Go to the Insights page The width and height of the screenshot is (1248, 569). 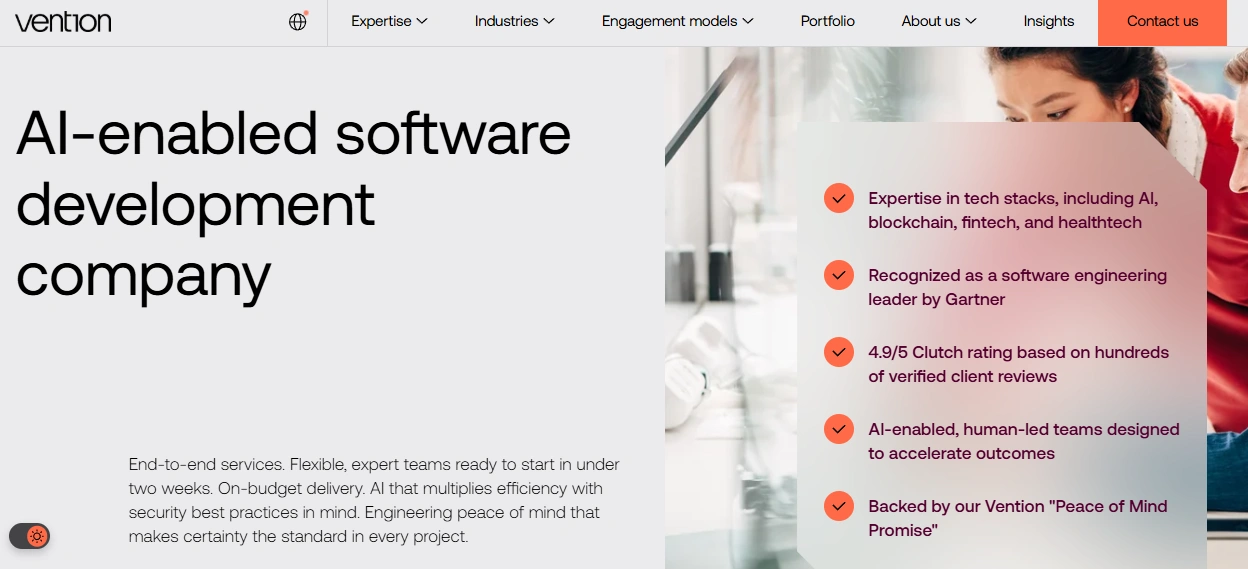tap(1049, 21)
